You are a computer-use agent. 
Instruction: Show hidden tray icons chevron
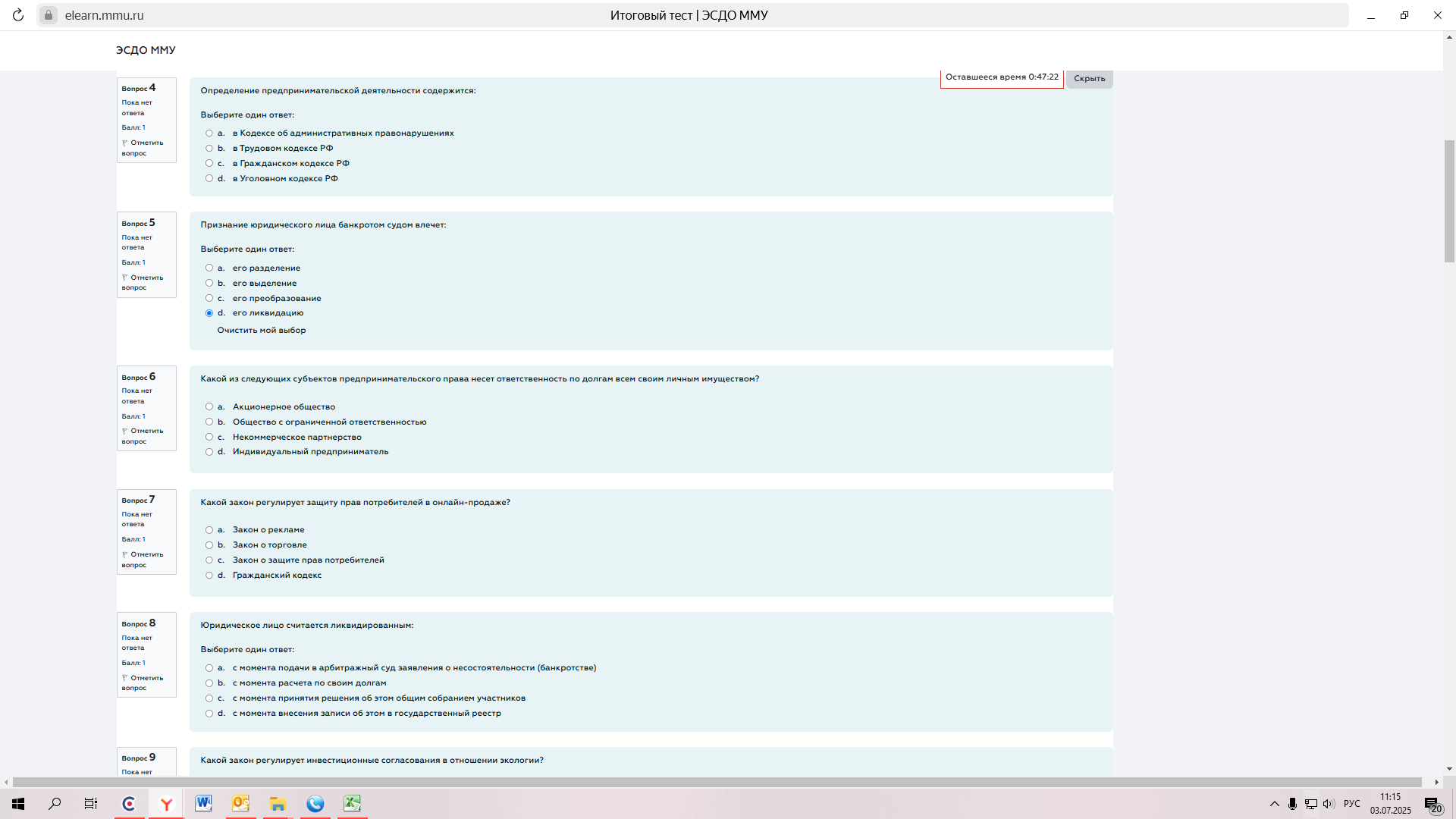point(1274,804)
